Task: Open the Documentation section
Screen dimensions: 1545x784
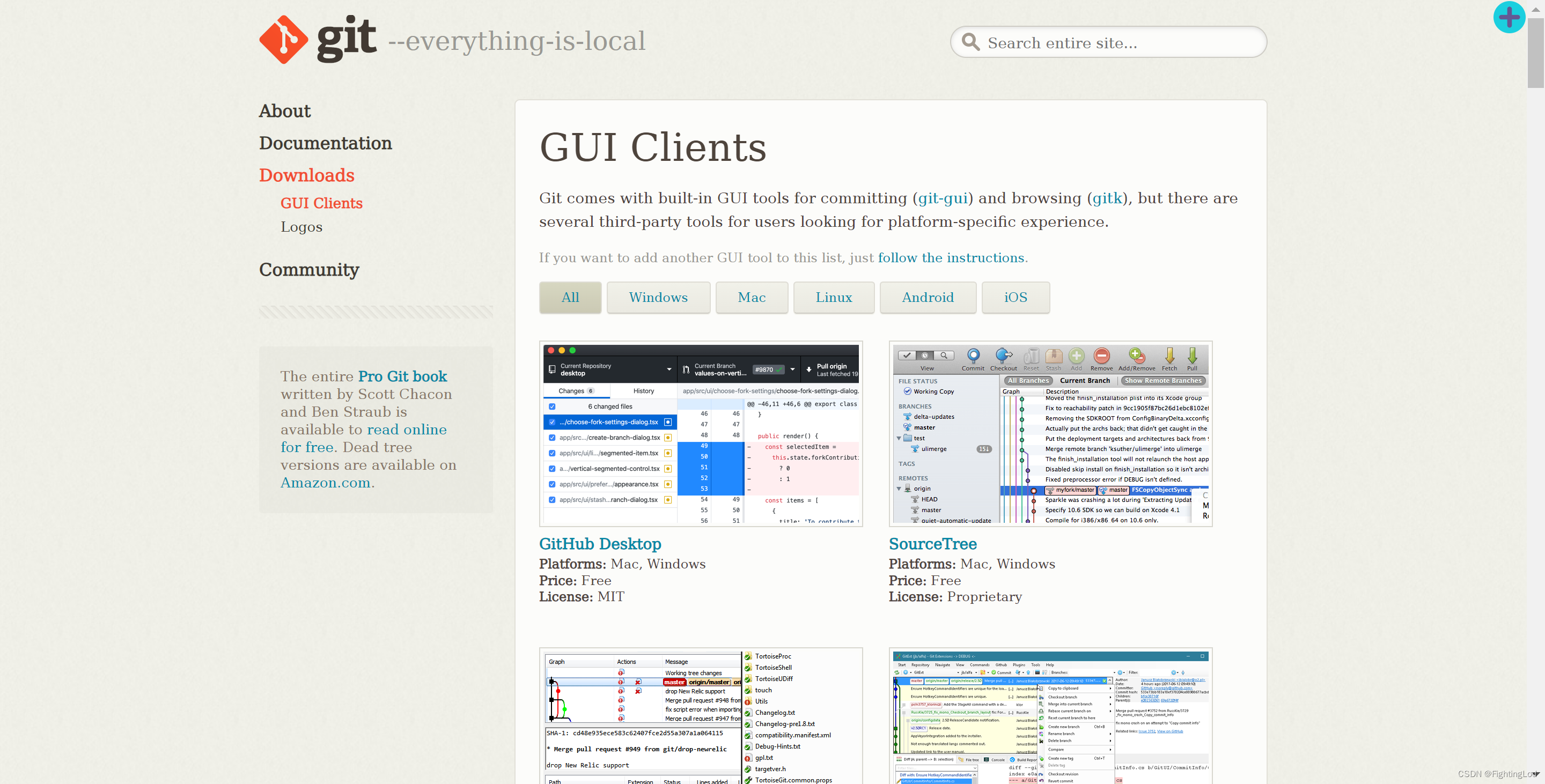Action: pyautogui.click(x=326, y=143)
